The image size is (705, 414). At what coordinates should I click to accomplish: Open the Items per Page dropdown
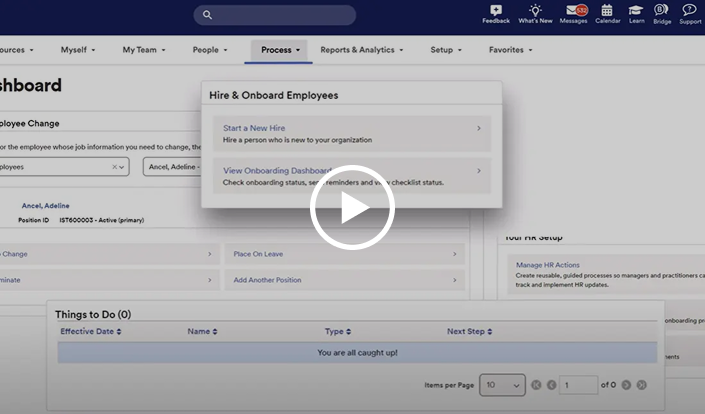click(x=502, y=385)
